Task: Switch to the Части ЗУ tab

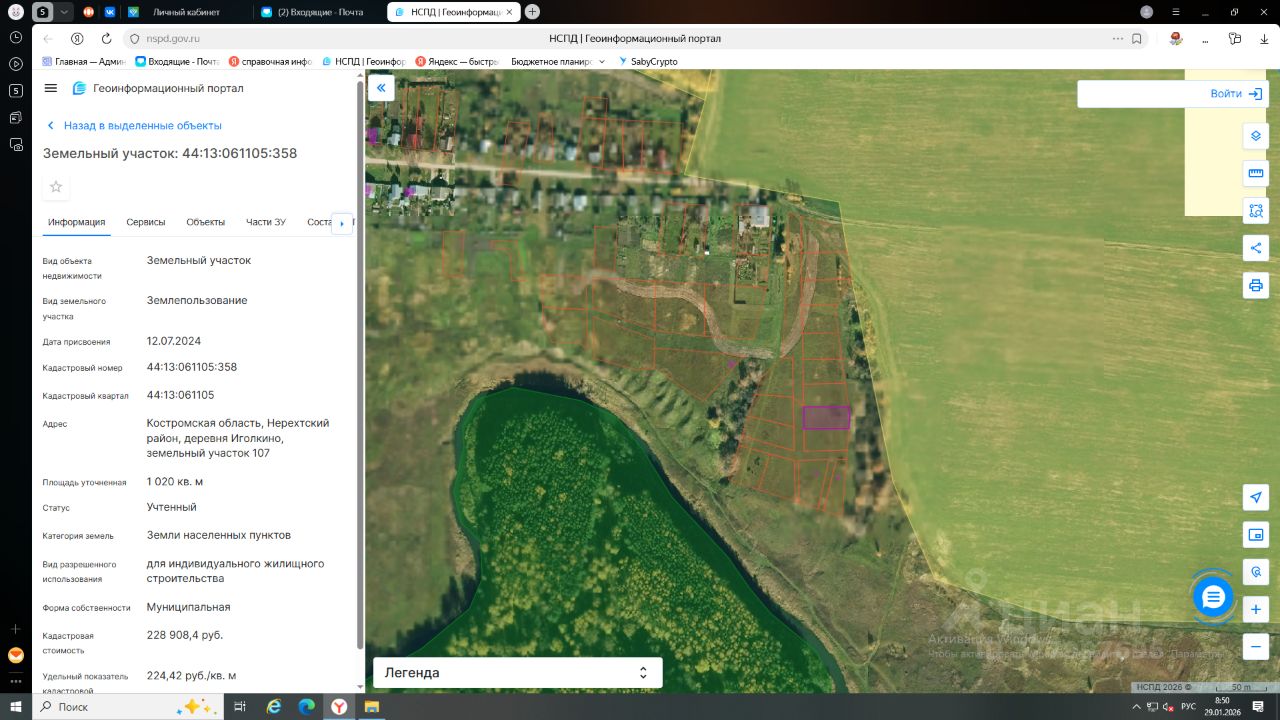Action: coord(266,222)
